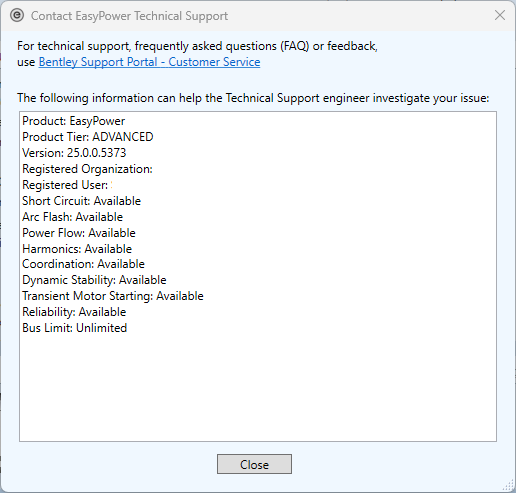Click the Product Tier: ADVANCED line

pyautogui.click(x=88, y=137)
